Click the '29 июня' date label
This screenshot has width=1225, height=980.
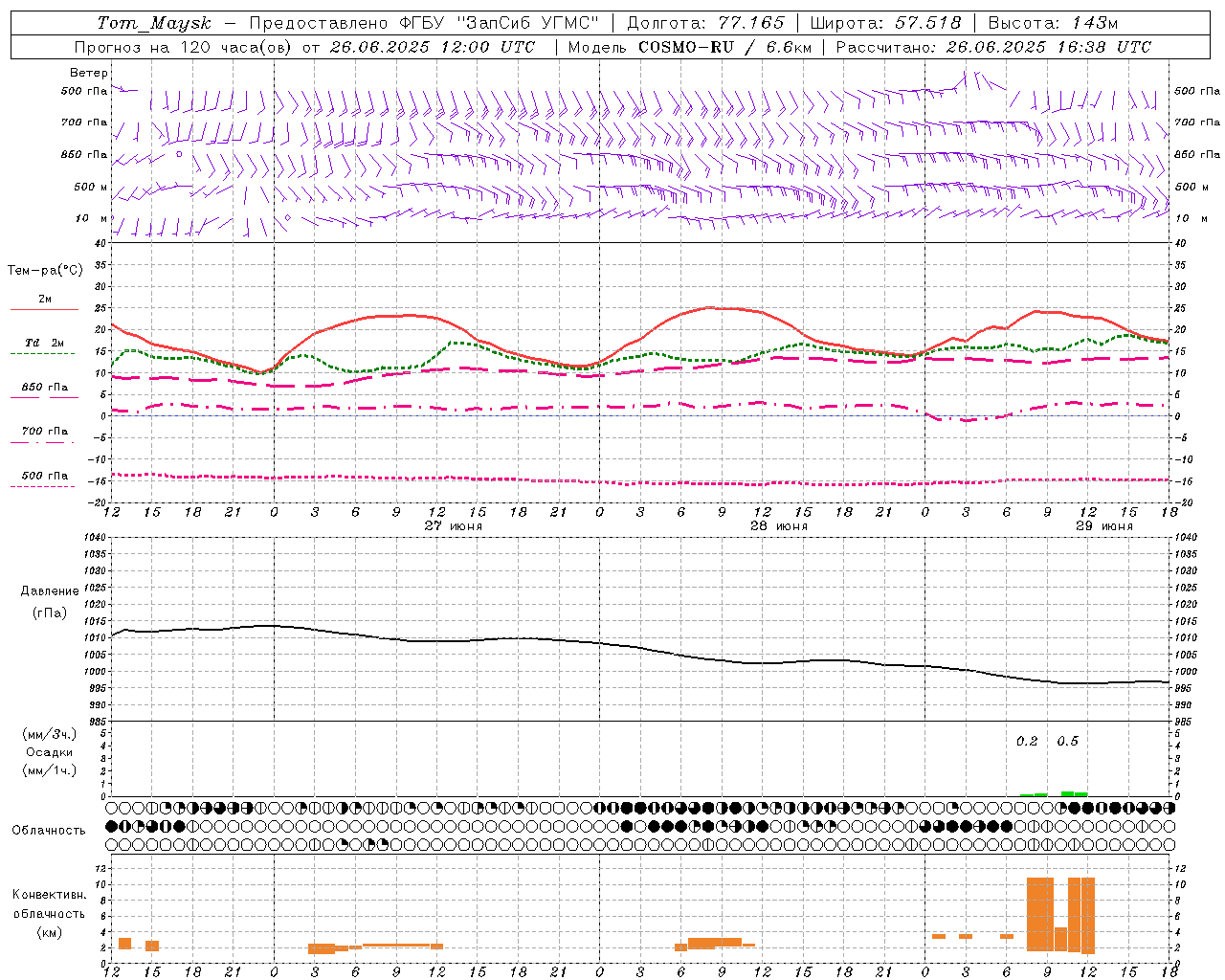click(x=1104, y=526)
